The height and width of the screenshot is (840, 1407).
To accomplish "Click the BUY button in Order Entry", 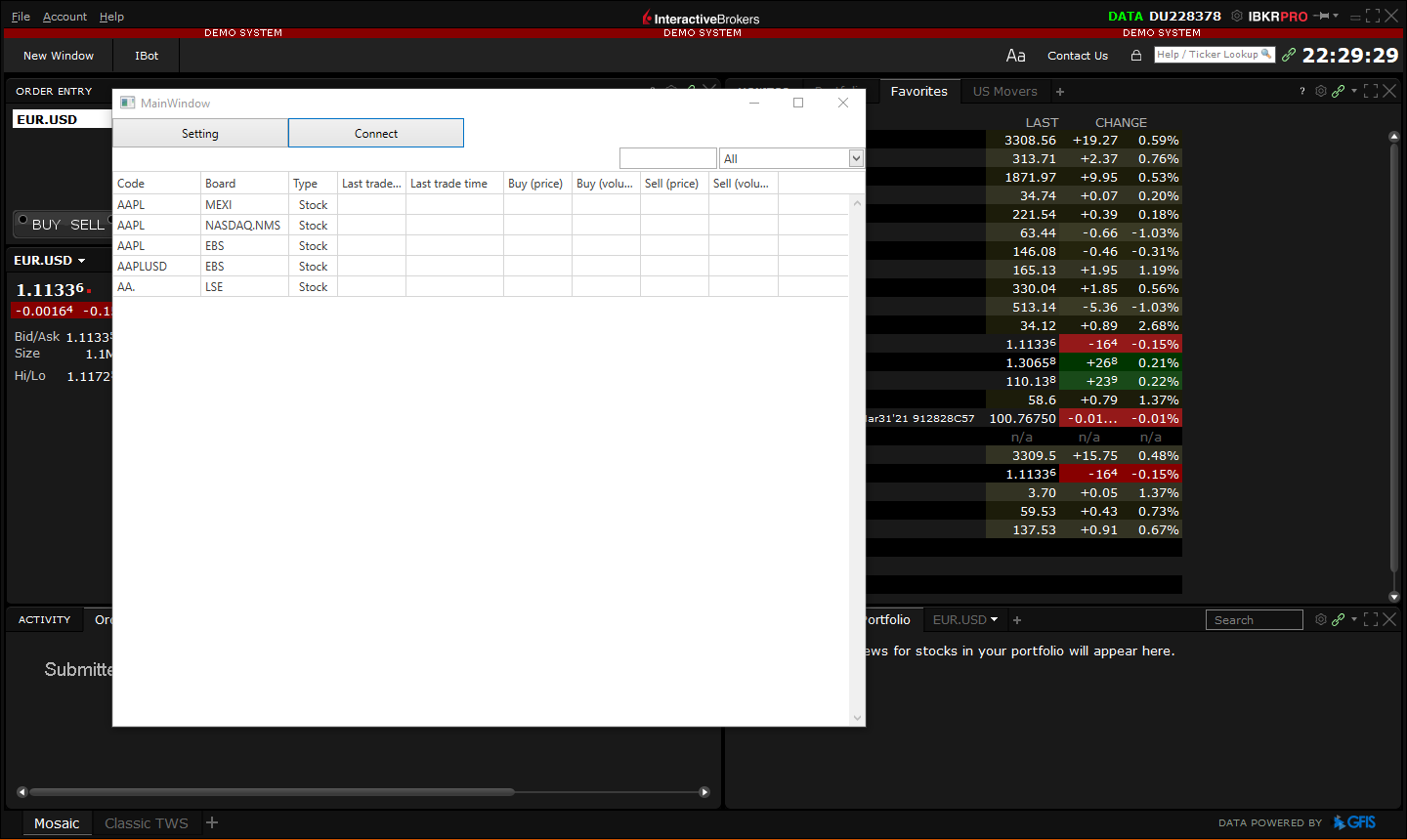I will pyautogui.click(x=46, y=225).
